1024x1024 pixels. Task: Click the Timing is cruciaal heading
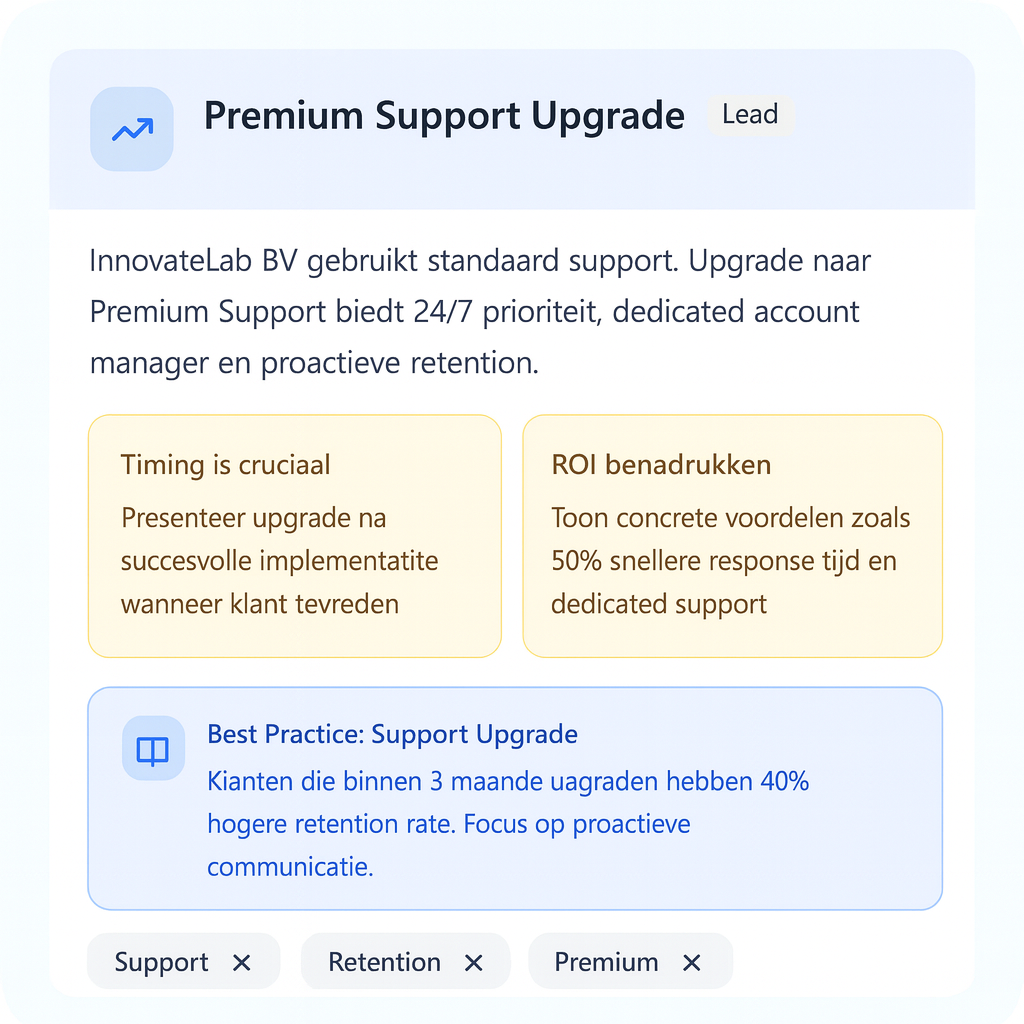point(225,465)
